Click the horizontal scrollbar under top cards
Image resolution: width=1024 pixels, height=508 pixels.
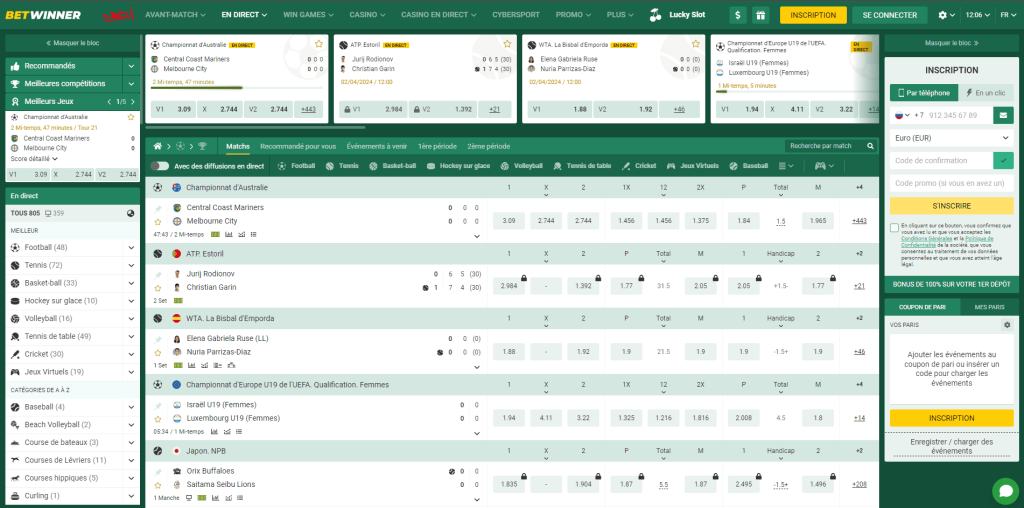pyautogui.click(x=255, y=127)
